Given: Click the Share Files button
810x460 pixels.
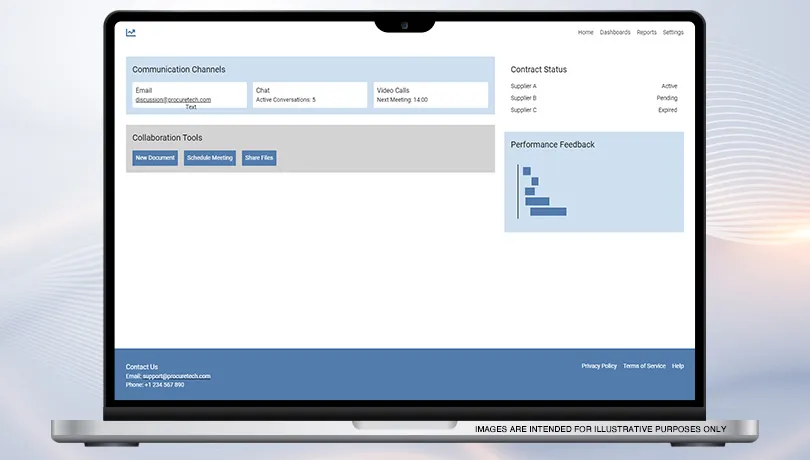Looking at the screenshot, I should pos(259,158).
